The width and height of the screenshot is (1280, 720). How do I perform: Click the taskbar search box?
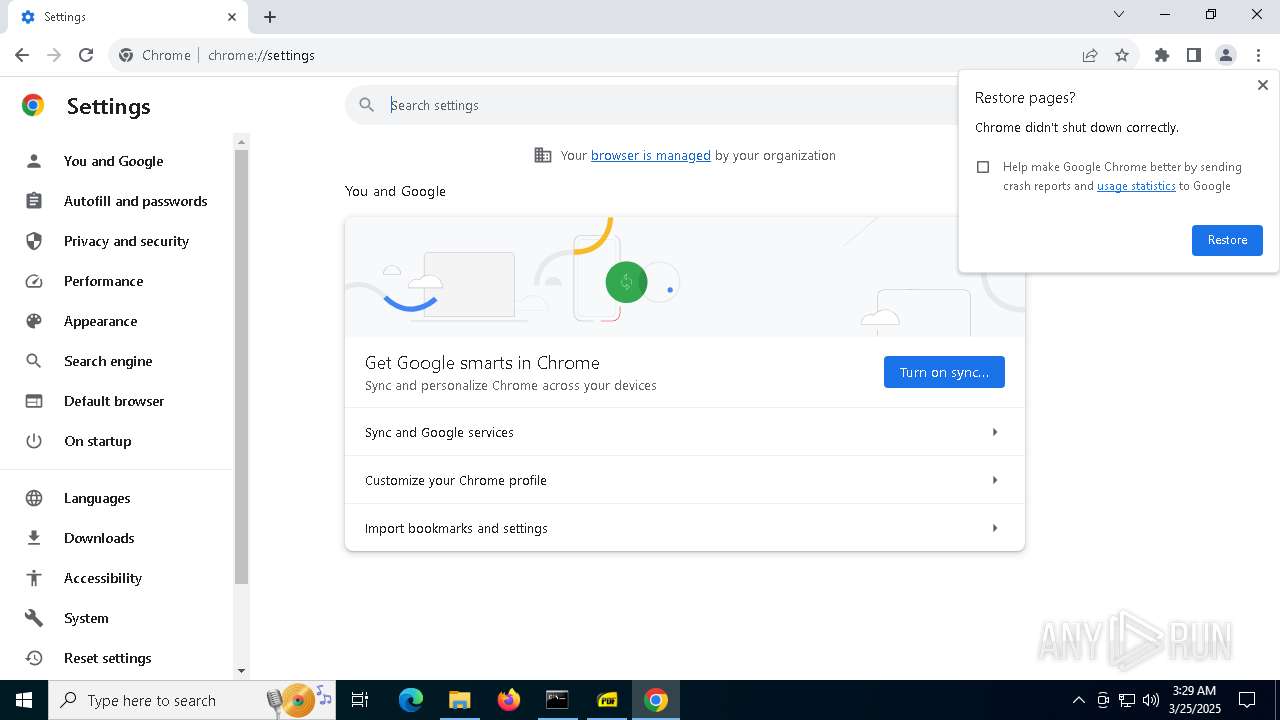193,700
